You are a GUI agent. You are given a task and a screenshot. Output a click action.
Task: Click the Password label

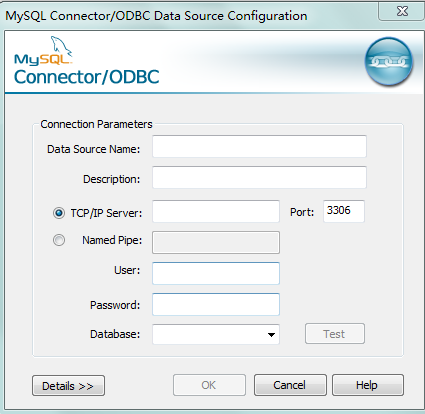(x=115, y=305)
